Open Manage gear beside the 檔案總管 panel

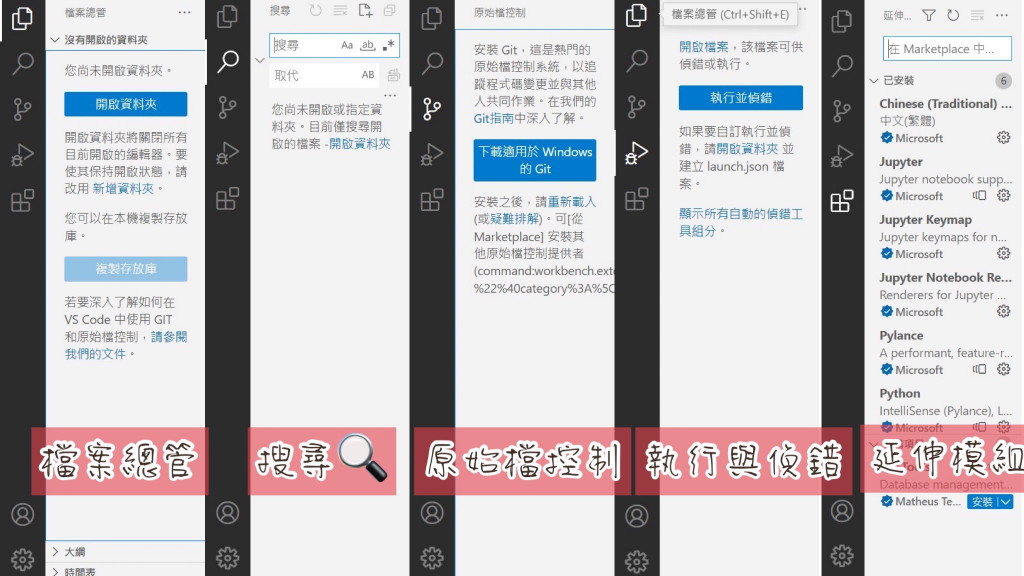22,560
